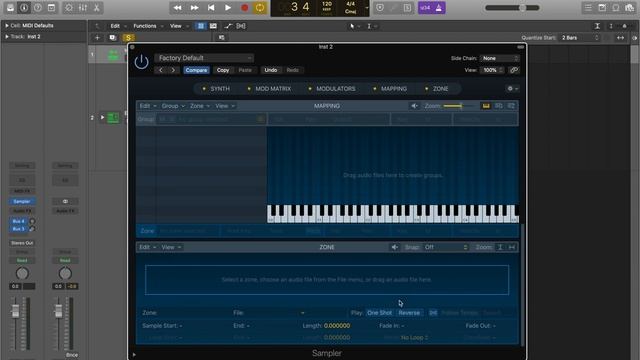Open the List Editors button
The image size is (640, 360).
(588, 8)
